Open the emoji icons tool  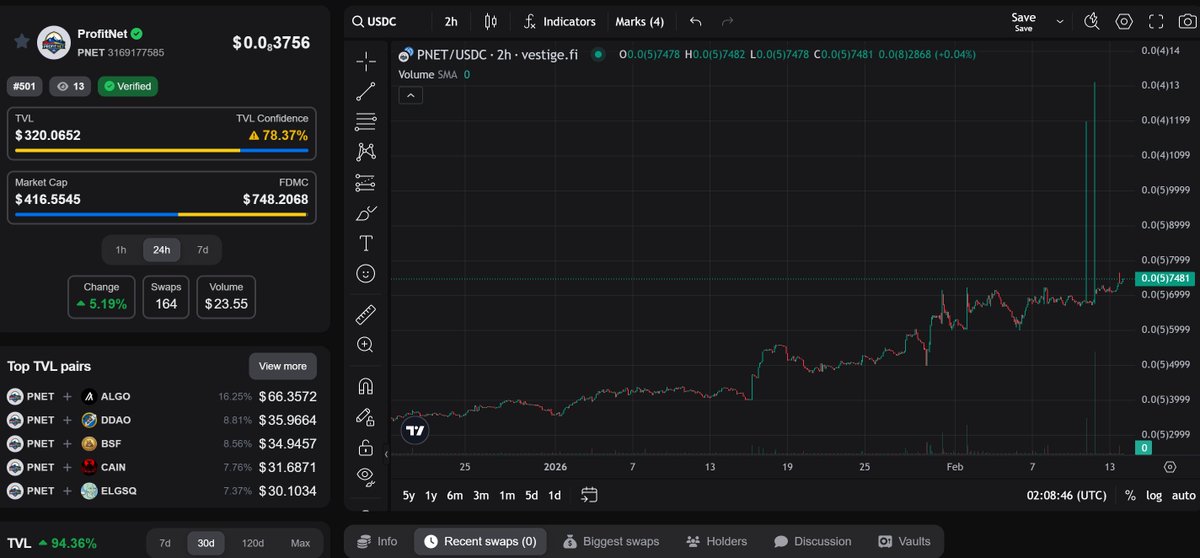point(366,273)
